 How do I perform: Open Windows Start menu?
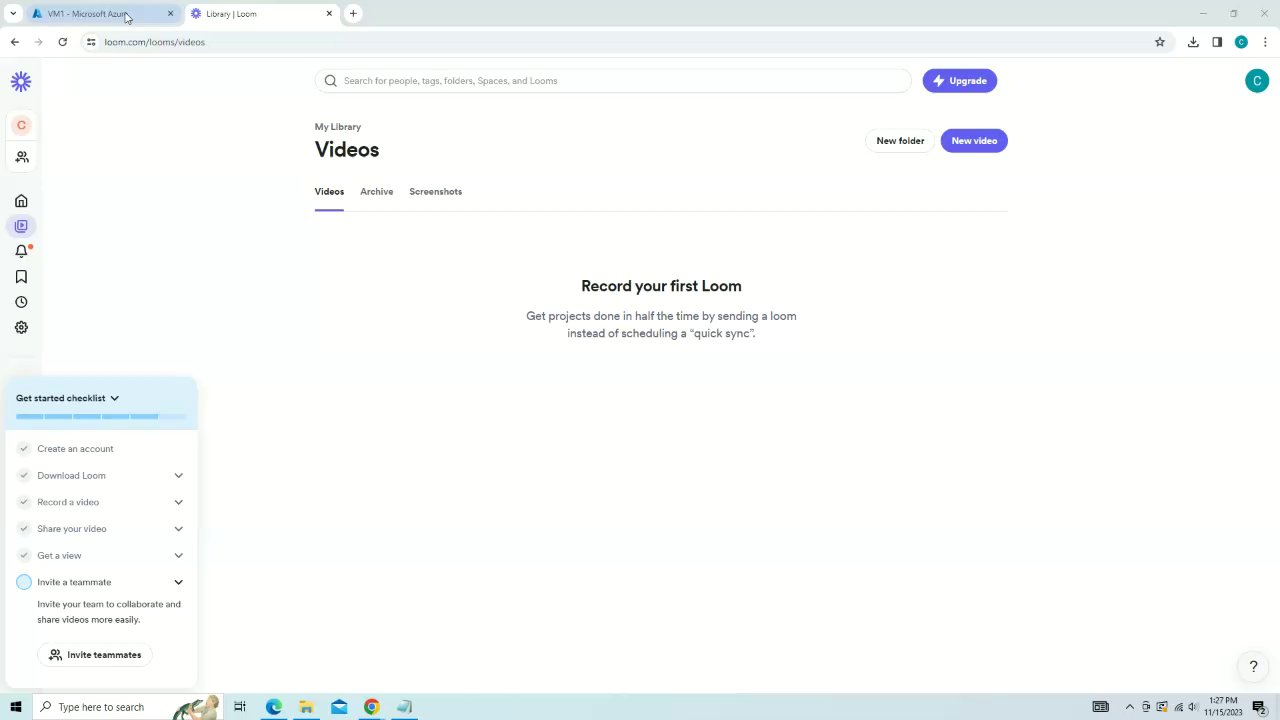coord(15,707)
